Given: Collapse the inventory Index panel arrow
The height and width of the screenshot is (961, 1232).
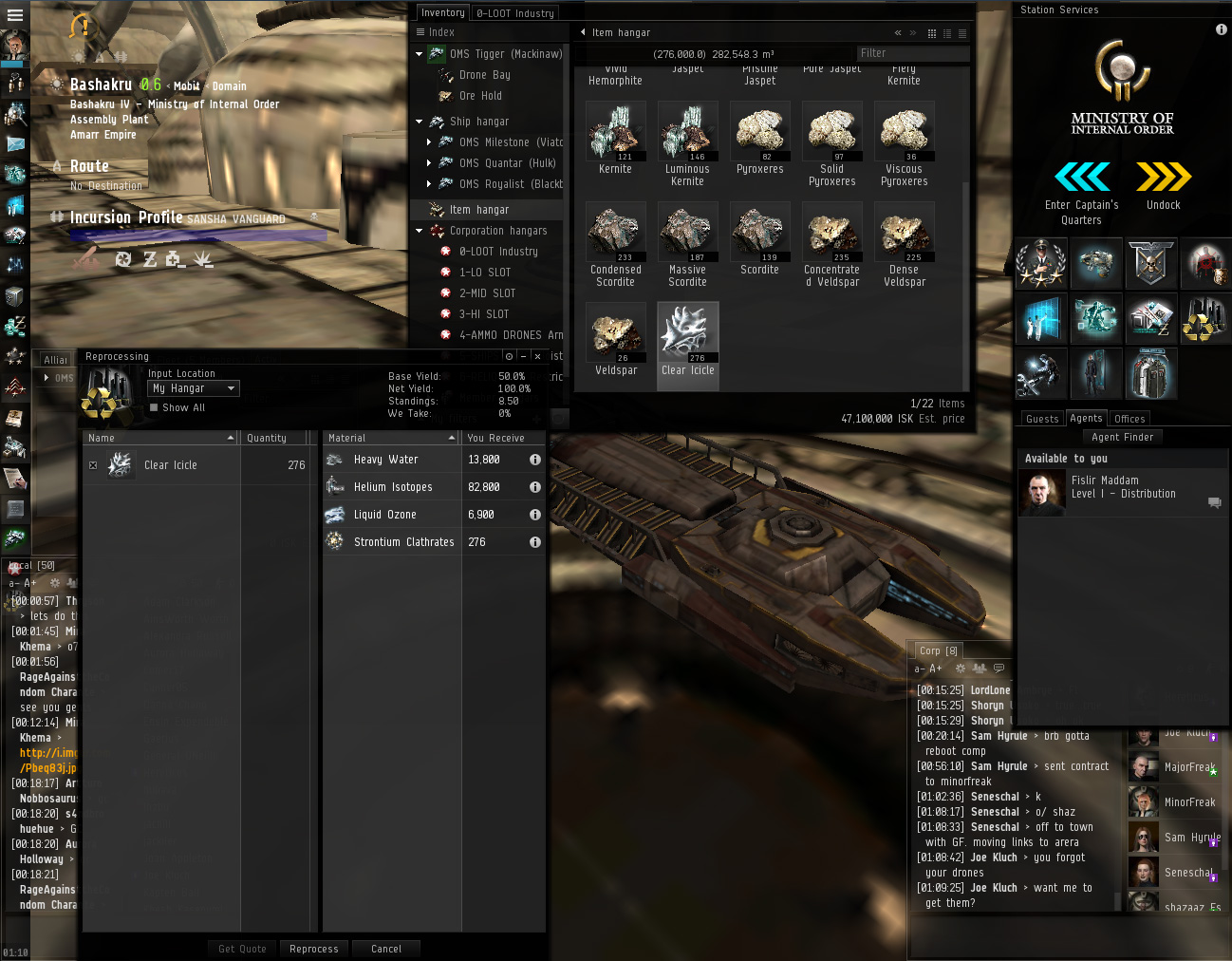Looking at the screenshot, I should click(x=583, y=32).
